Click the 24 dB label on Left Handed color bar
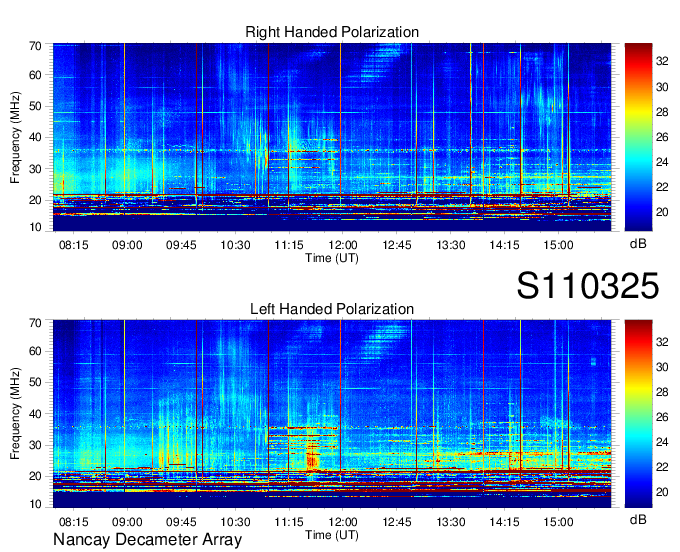 click(x=662, y=442)
